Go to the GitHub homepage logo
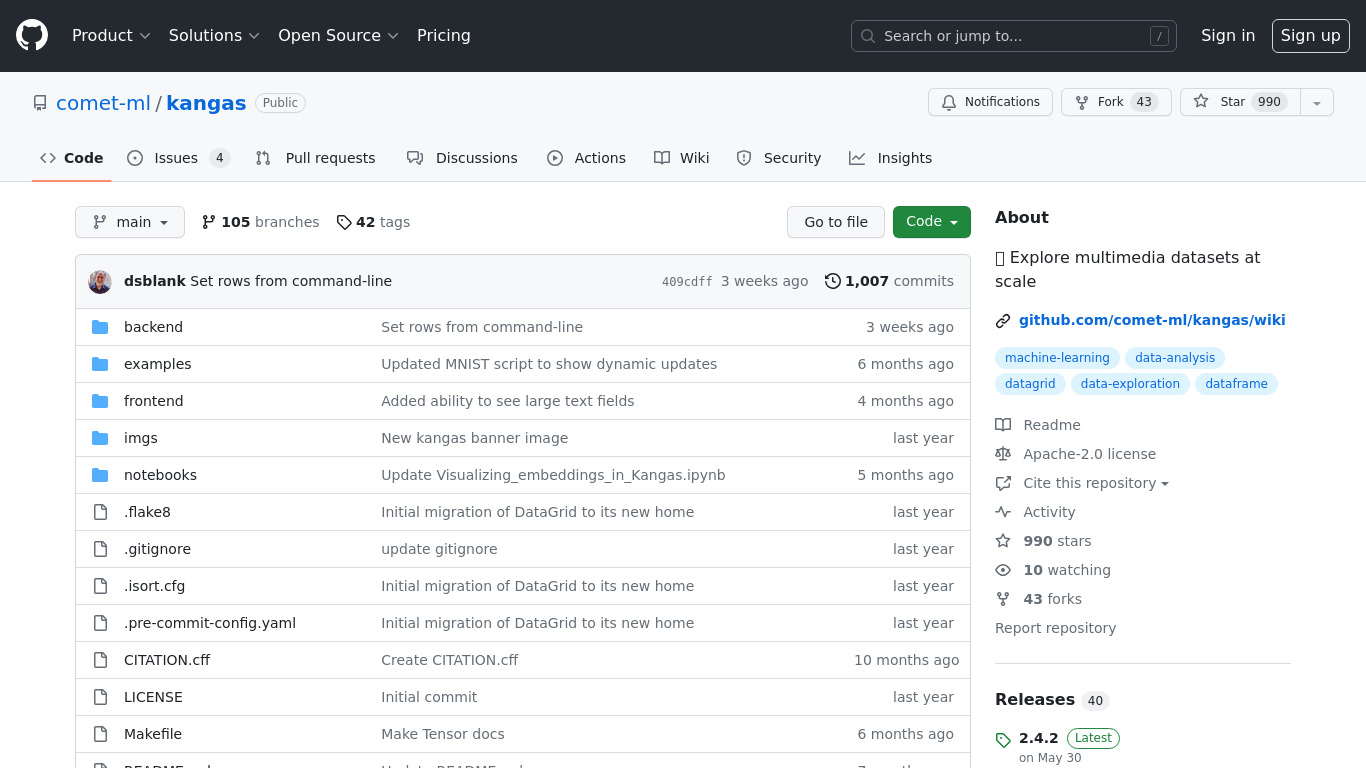1366x768 pixels. 32,36
